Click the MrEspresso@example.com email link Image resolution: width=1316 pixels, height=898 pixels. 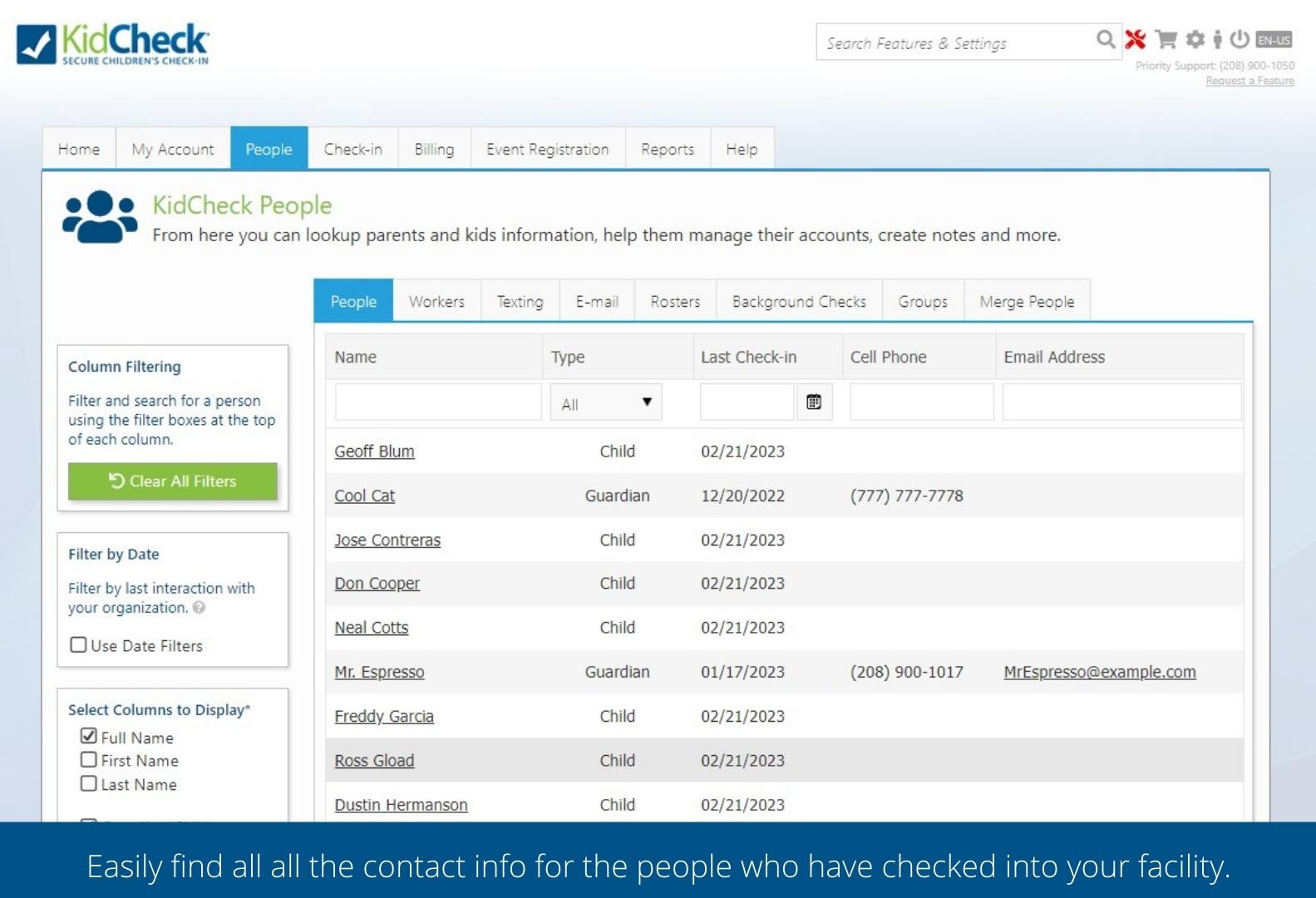coord(1100,672)
